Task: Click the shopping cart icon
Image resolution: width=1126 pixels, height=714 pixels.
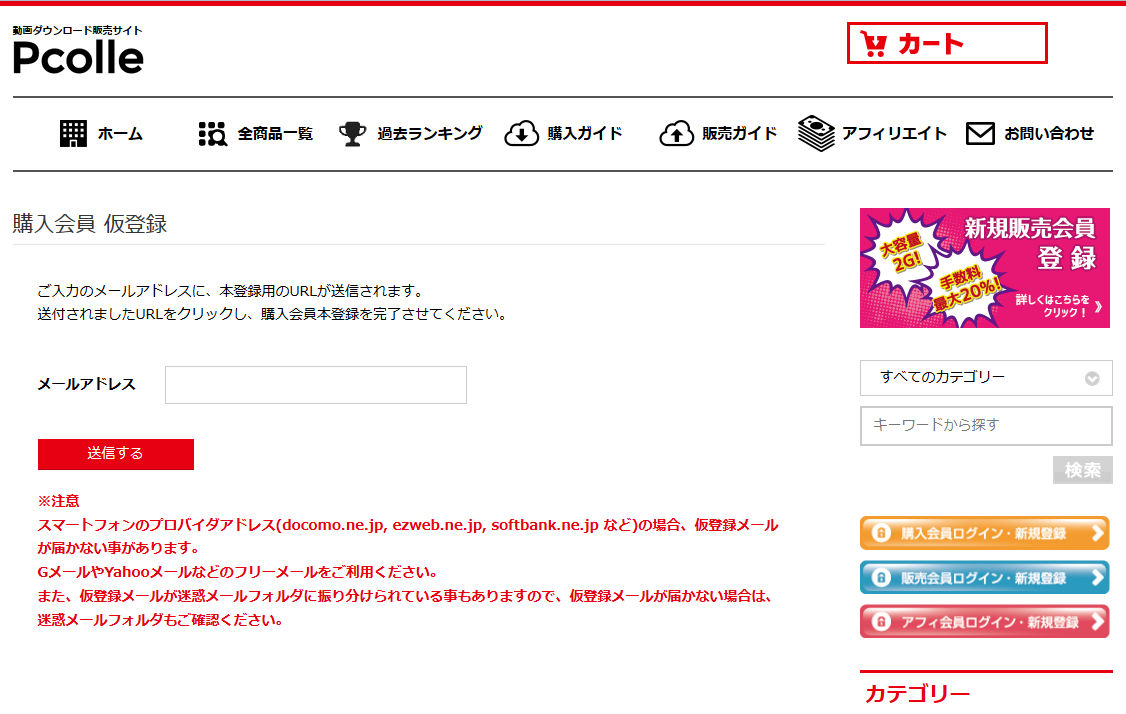Action: 874,44
